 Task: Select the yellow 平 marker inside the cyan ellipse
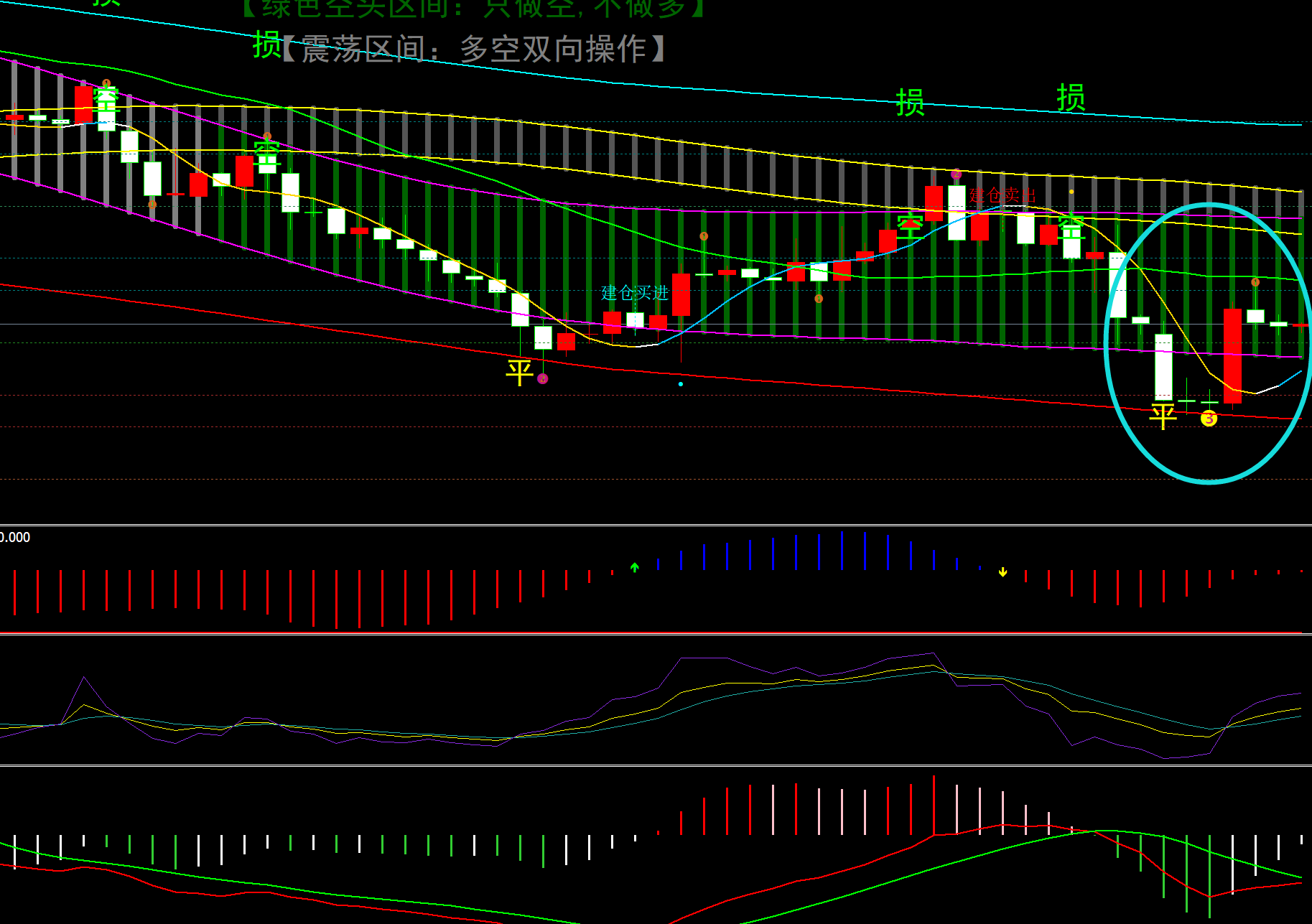[x=1163, y=415]
